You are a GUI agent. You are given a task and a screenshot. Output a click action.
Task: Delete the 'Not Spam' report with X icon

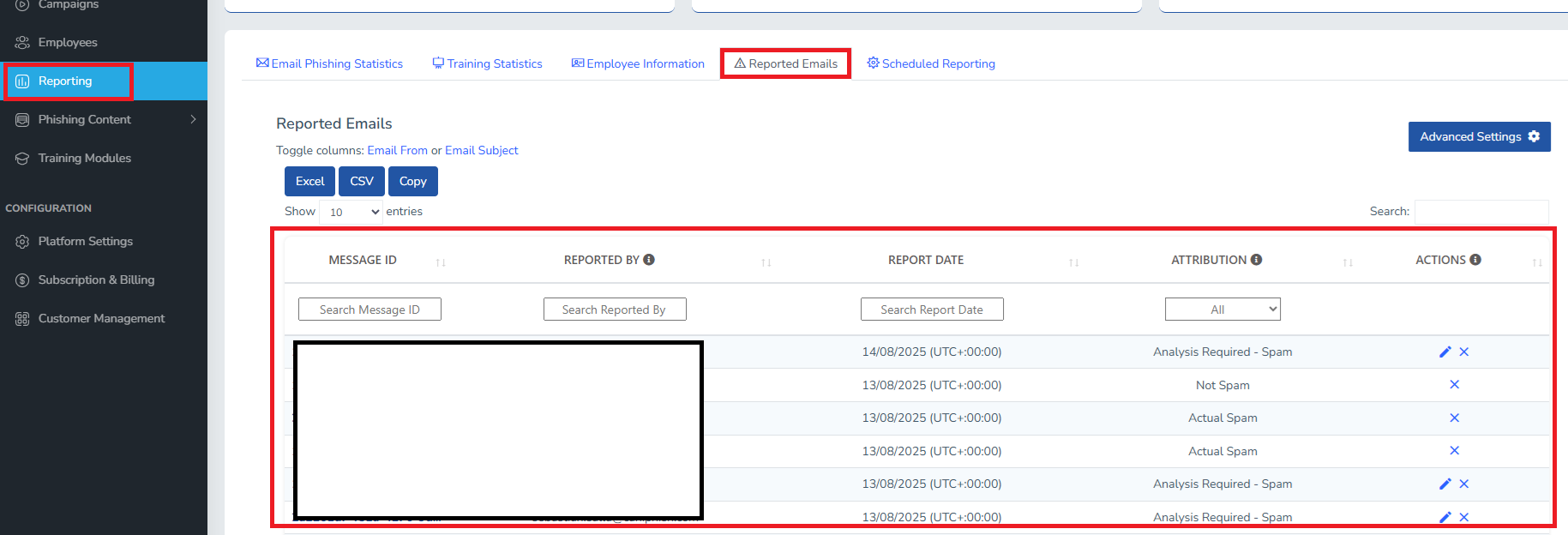coord(1454,385)
